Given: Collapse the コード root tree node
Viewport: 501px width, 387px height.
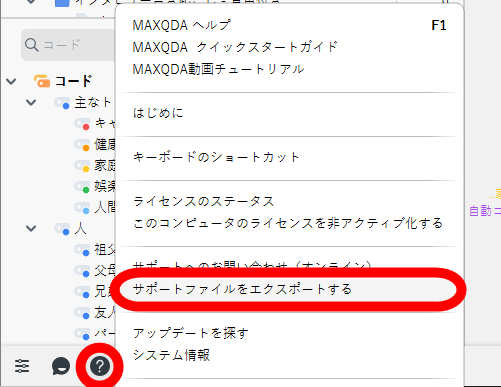Looking at the screenshot, I should tap(11, 81).
